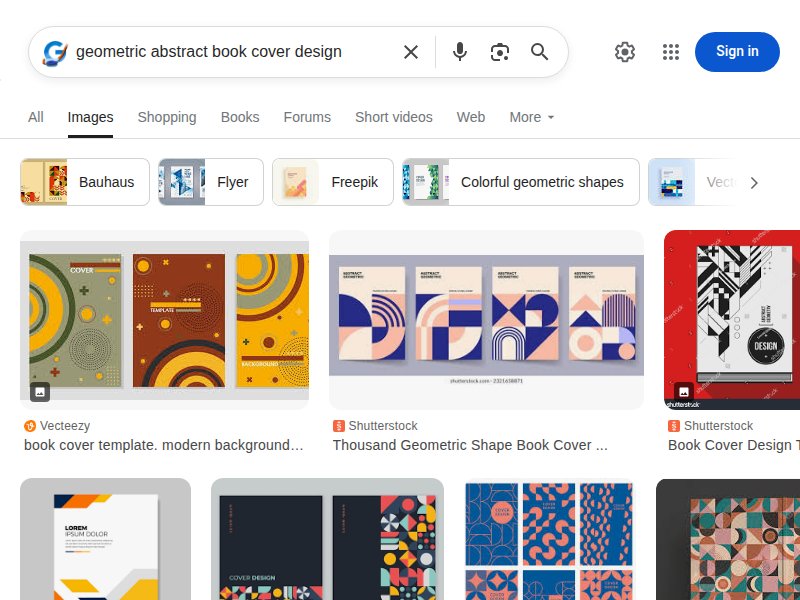
Task: Select the Flyer suggestion chip
Action: [209, 182]
